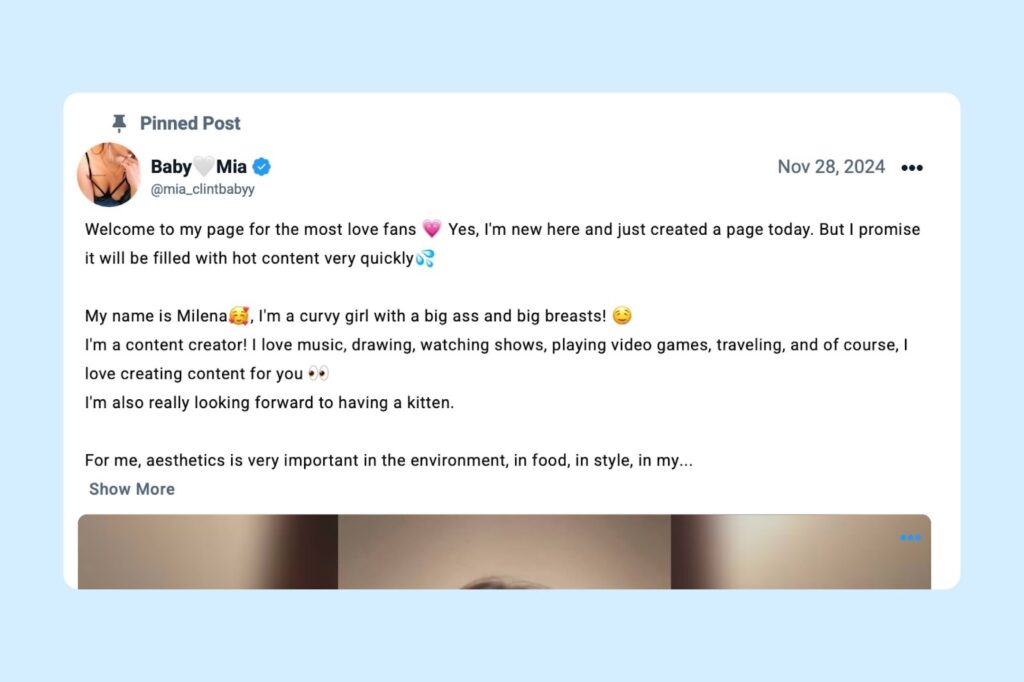The height and width of the screenshot is (682, 1024).
Task: Open the blue three-dot menu on the media
Action: pyautogui.click(x=910, y=538)
